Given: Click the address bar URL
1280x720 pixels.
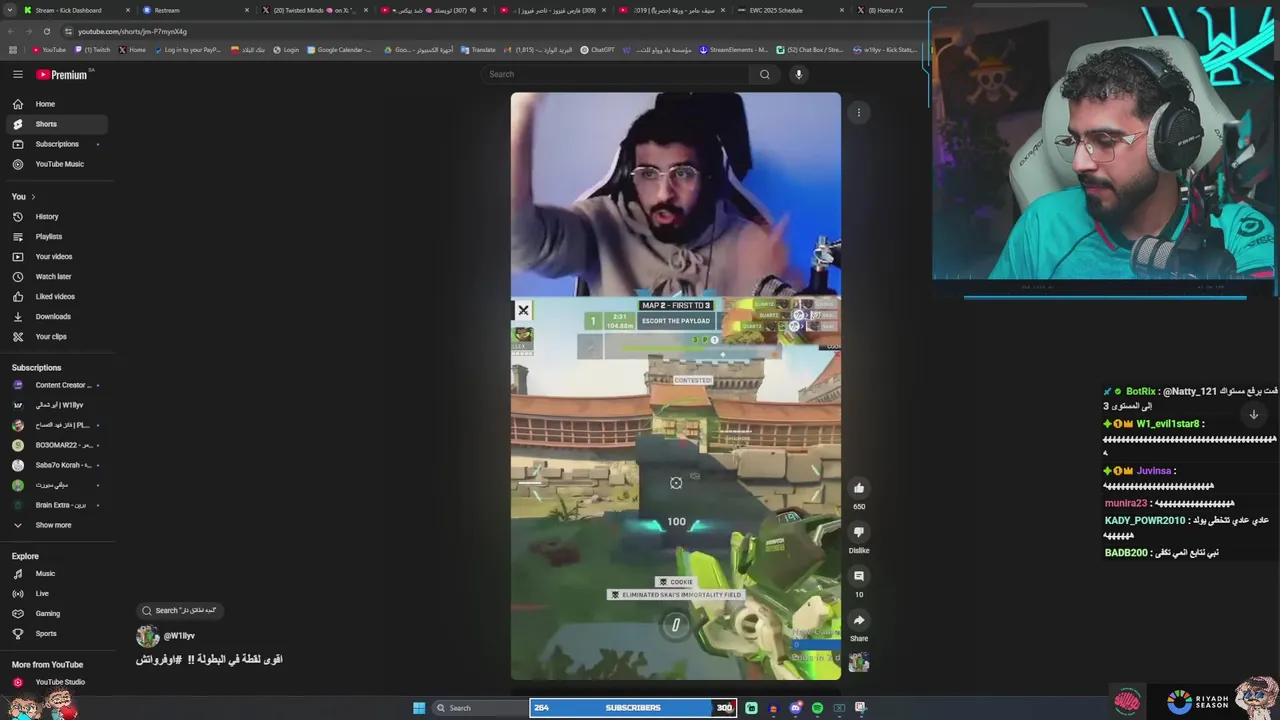Looking at the screenshot, I should [132, 31].
